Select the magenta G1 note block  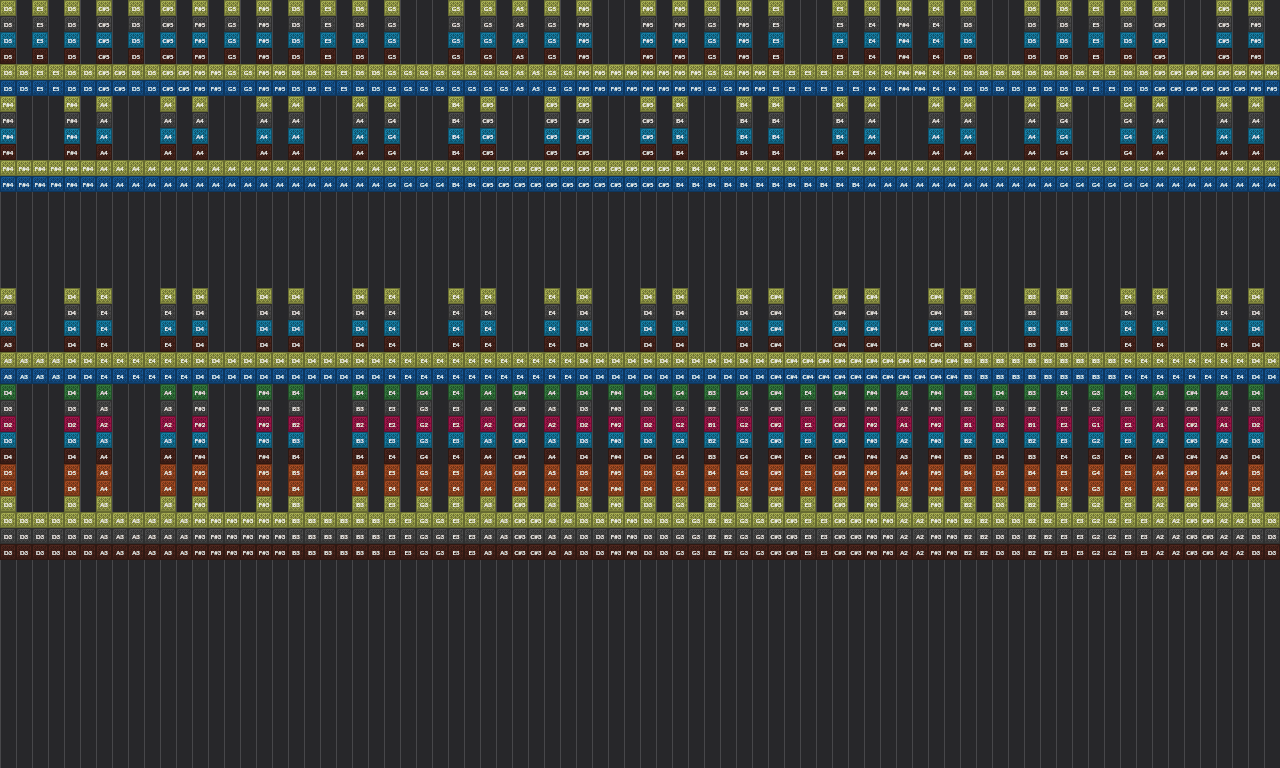(x=1096, y=424)
